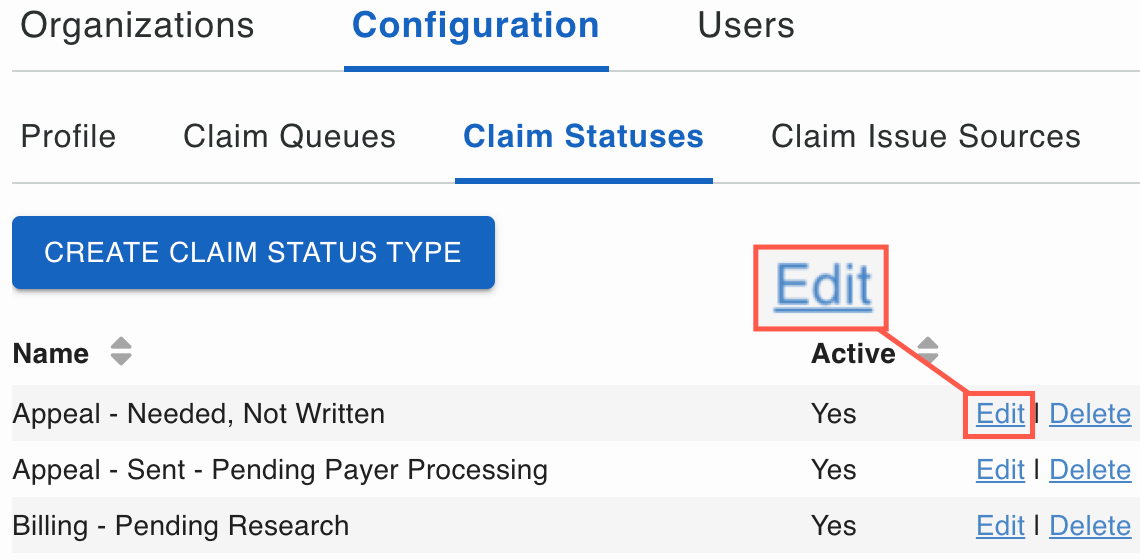Click the Create Claim Status Type button

click(x=253, y=252)
